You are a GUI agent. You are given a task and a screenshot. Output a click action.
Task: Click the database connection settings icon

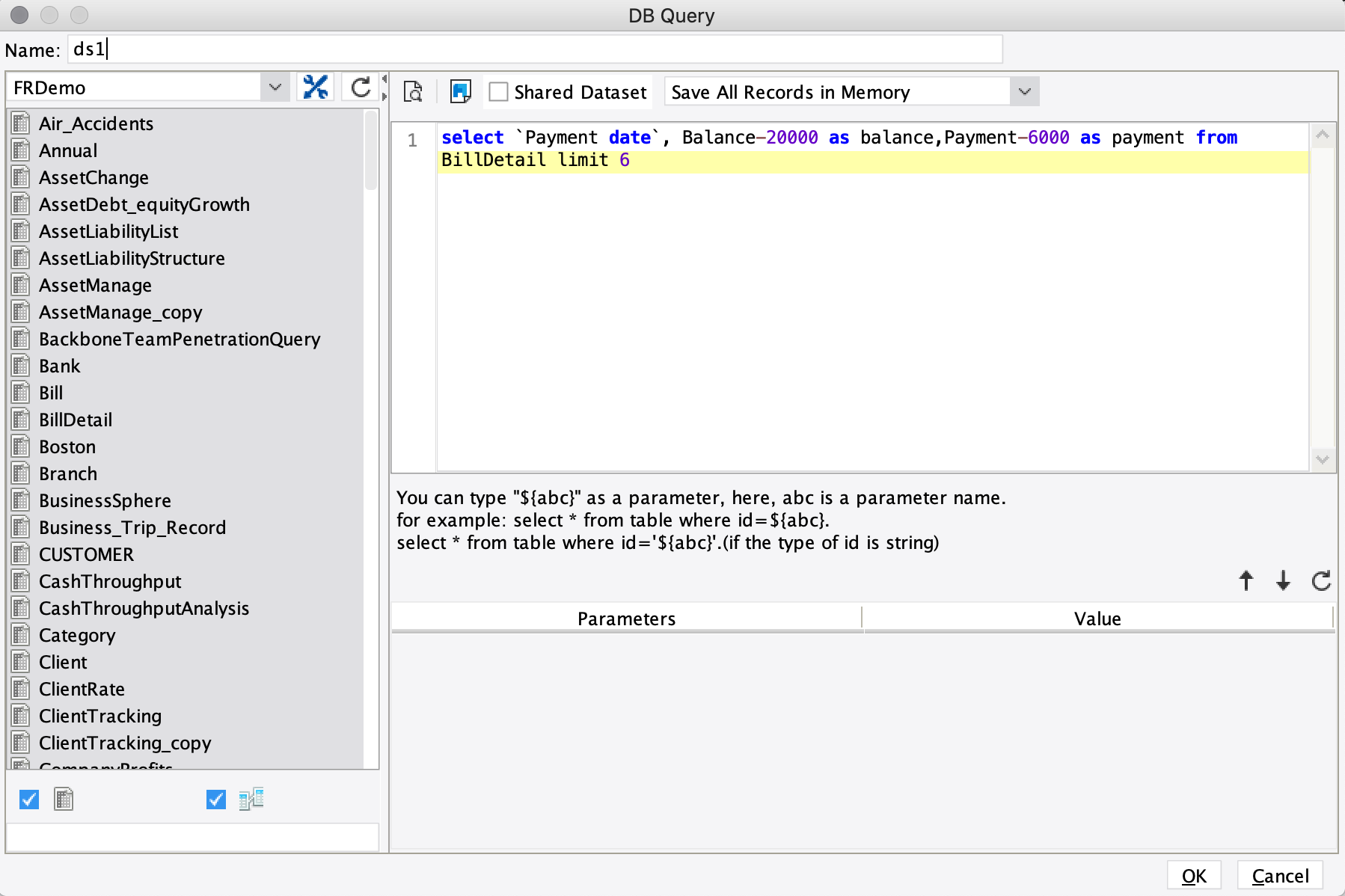[x=315, y=88]
